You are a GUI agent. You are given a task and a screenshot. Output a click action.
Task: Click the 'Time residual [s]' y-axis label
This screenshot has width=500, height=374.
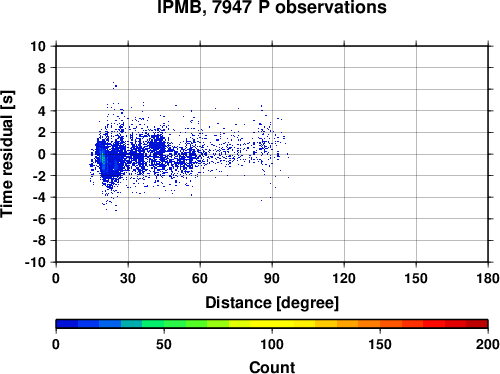tap(7, 154)
